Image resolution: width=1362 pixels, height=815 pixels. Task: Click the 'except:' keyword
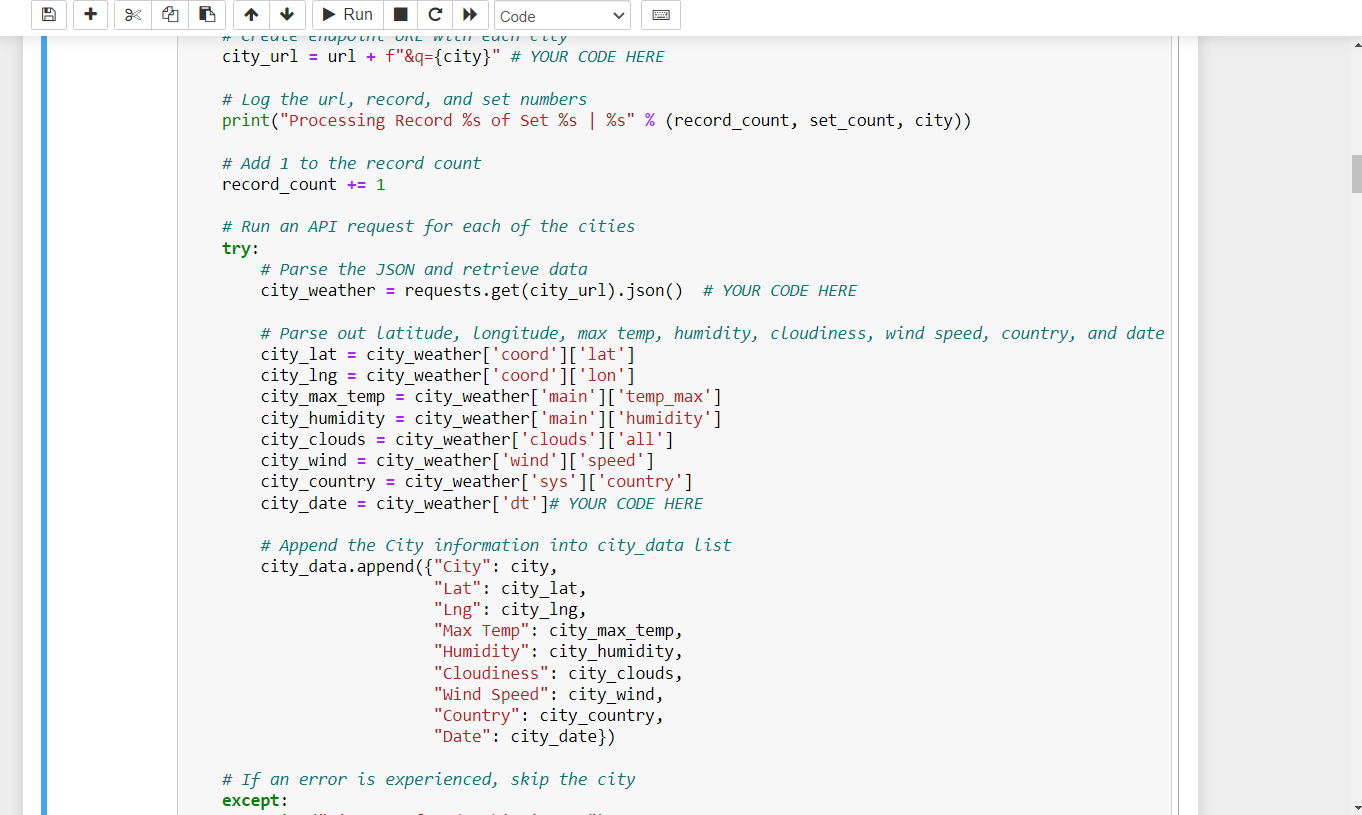pyautogui.click(x=254, y=801)
